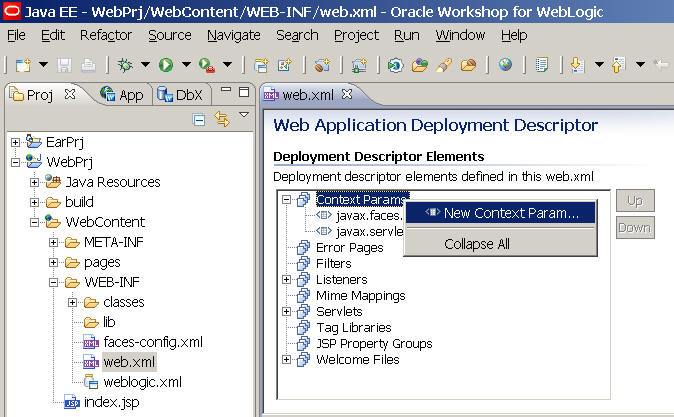Expand the classes folder node
The image size is (674, 417).
tap(72, 303)
